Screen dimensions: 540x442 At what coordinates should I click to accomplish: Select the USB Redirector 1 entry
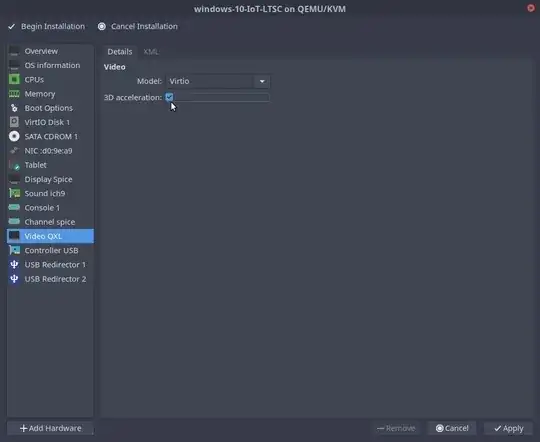[50, 265]
